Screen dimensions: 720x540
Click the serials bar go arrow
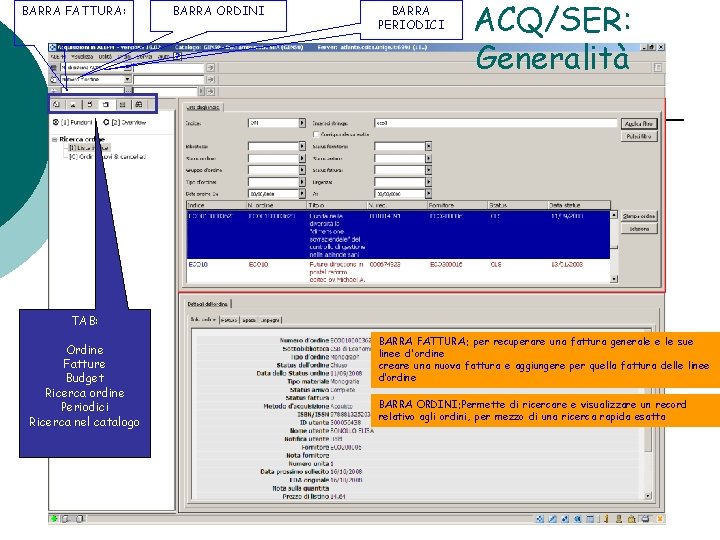[x=210, y=91]
